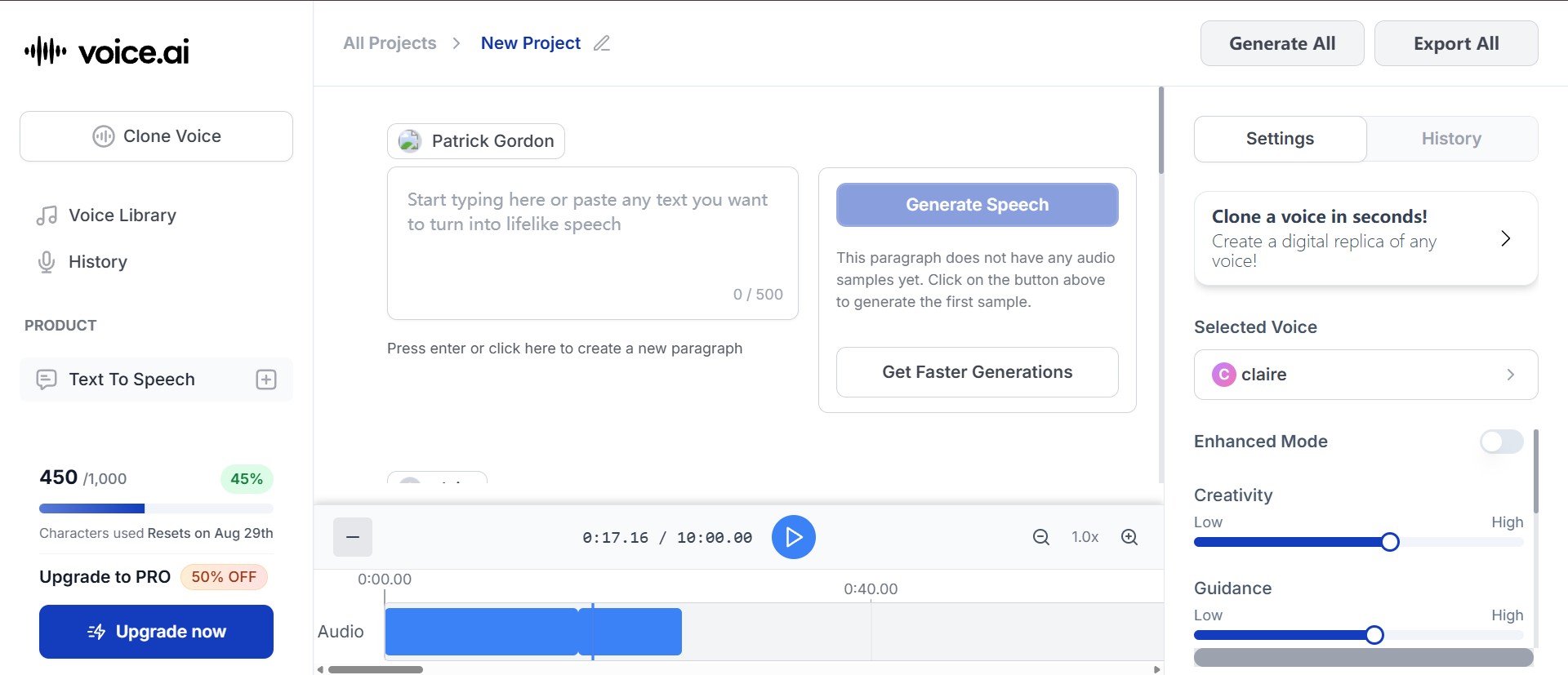Switch to the History tab in right panel

pos(1451,139)
